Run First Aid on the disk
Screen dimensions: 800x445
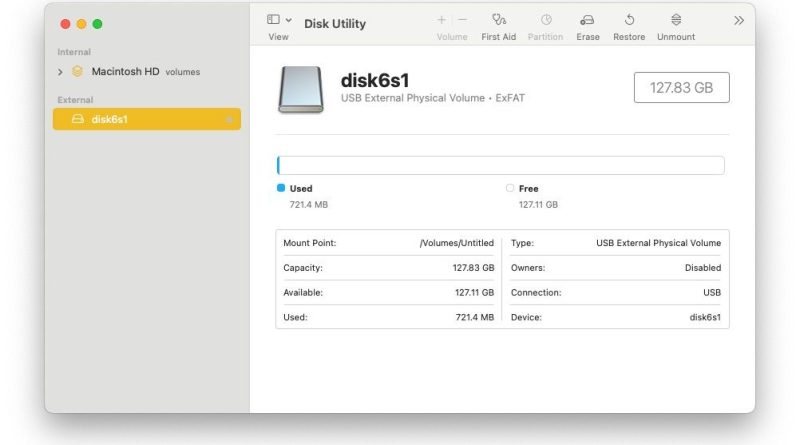pyautogui.click(x=498, y=27)
